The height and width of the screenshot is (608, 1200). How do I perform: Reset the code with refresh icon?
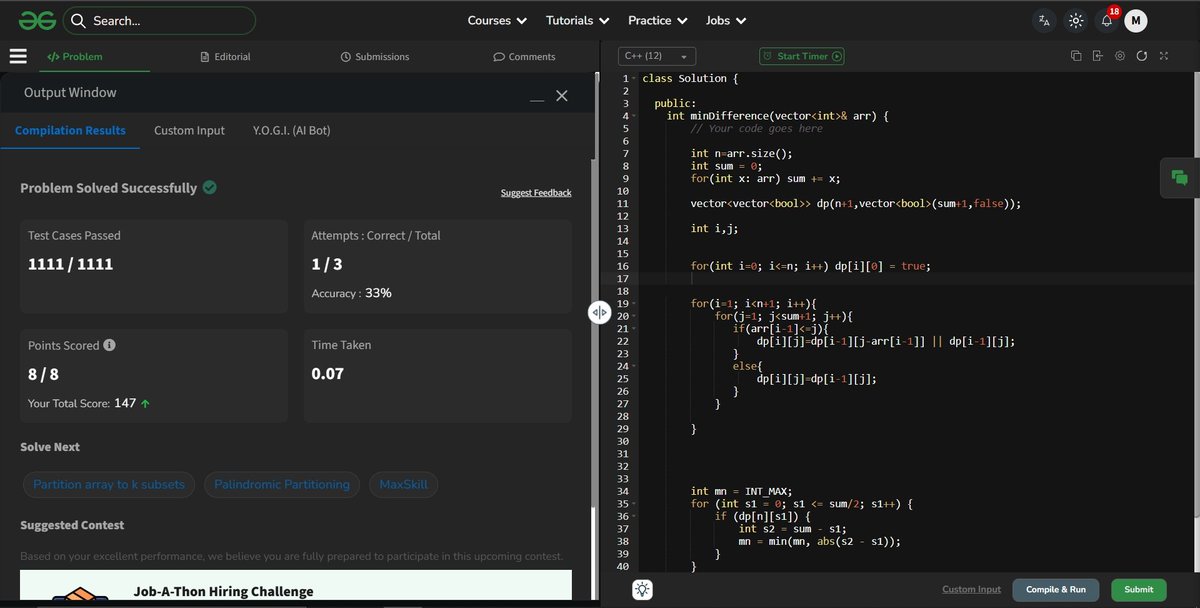click(x=1142, y=56)
